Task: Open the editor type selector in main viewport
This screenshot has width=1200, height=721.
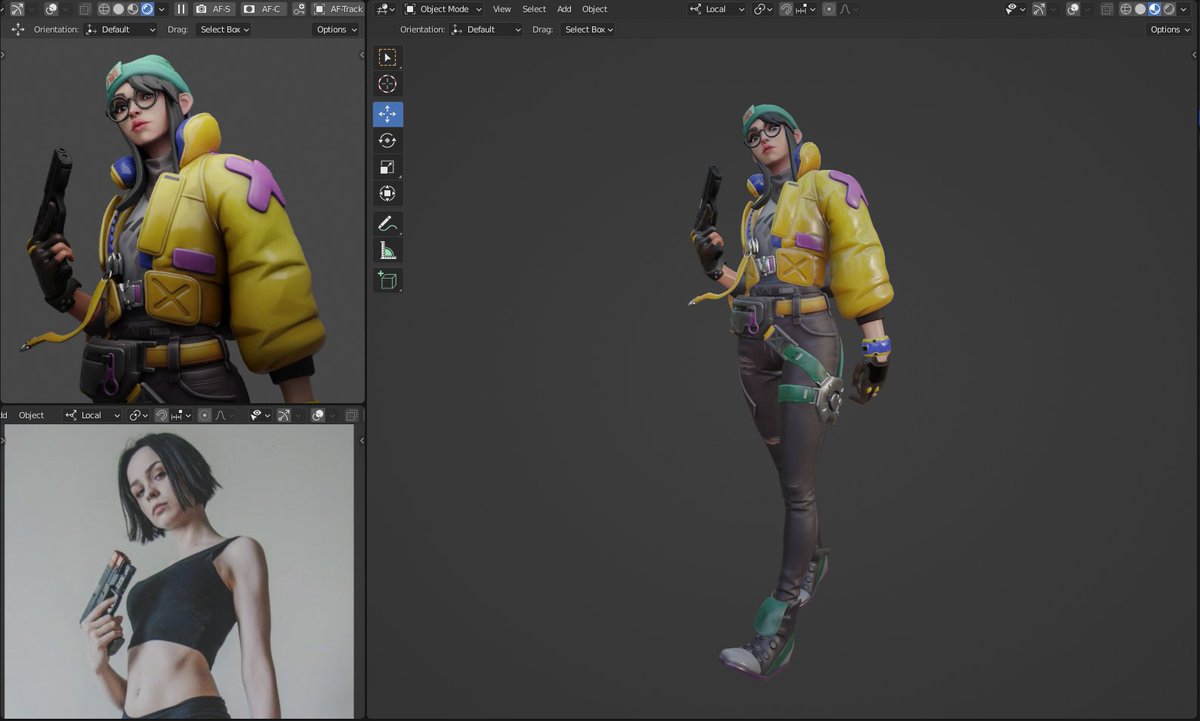Action: (x=386, y=9)
